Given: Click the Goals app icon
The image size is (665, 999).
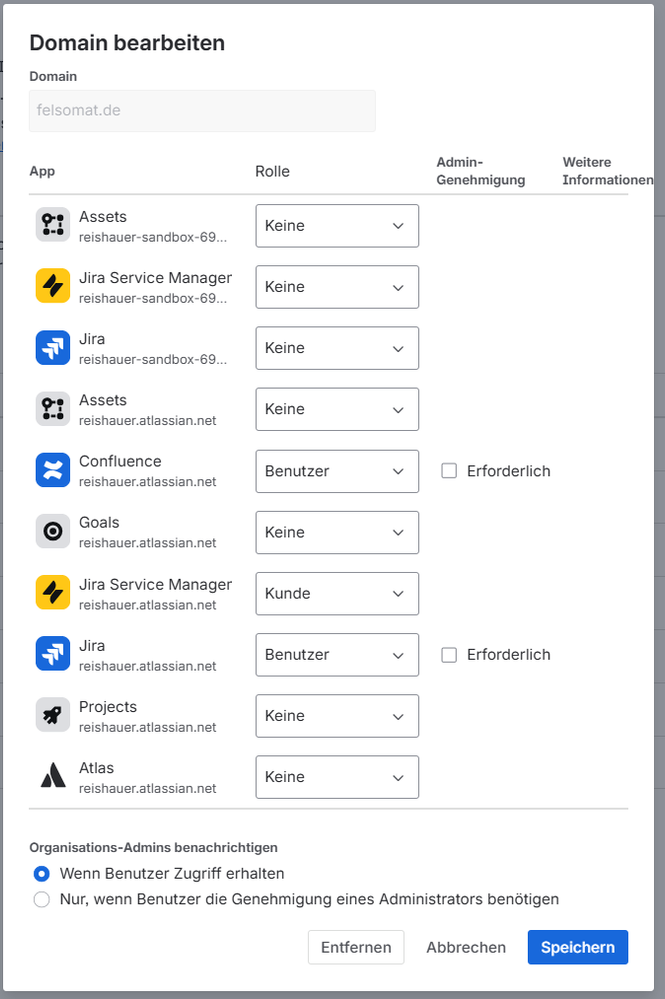Looking at the screenshot, I should (53, 531).
